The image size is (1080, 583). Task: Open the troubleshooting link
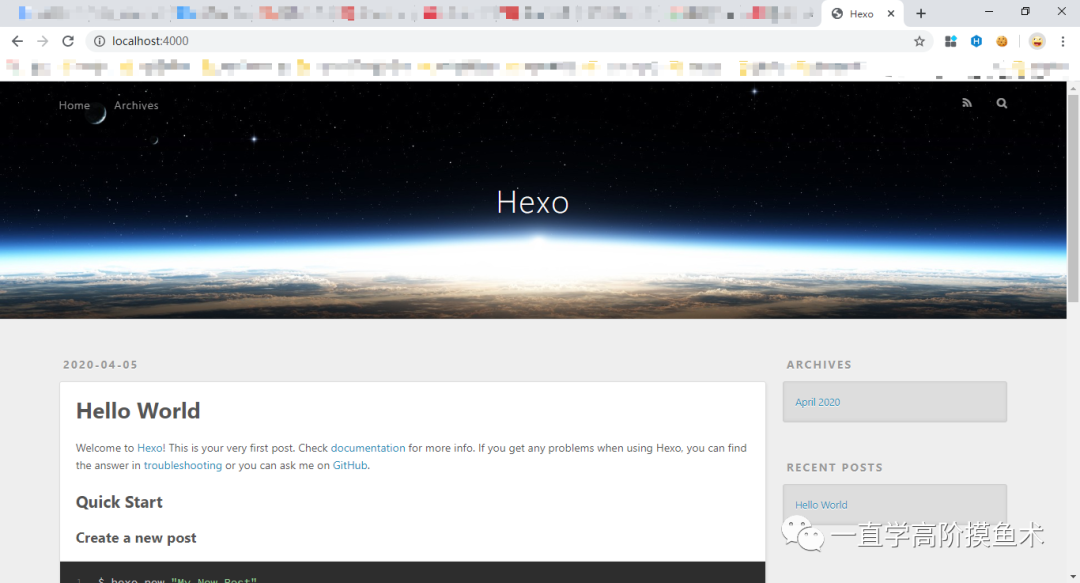pyautogui.click(x=183, y=465)
